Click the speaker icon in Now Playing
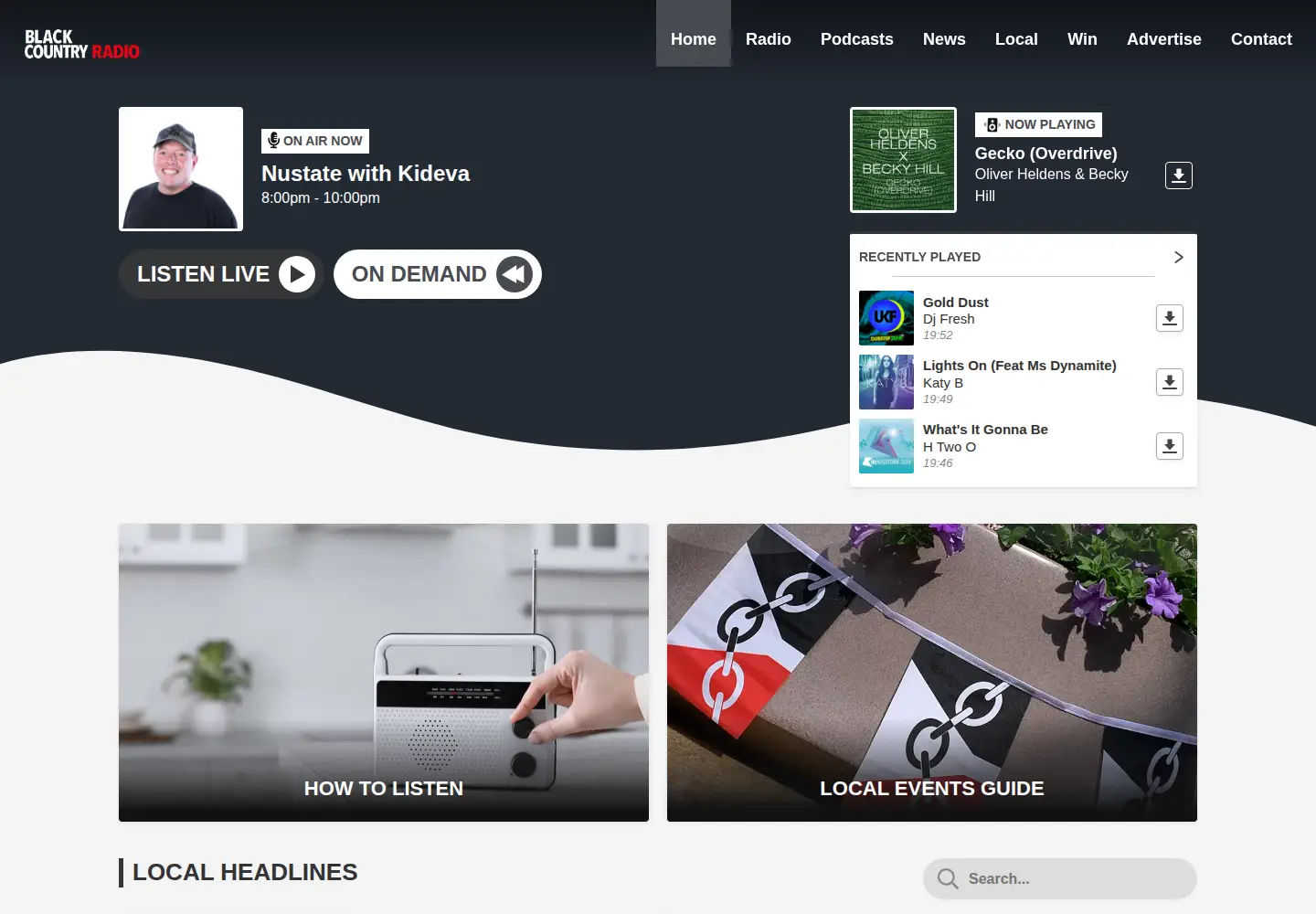1316x914 pixels. [992, 124]
